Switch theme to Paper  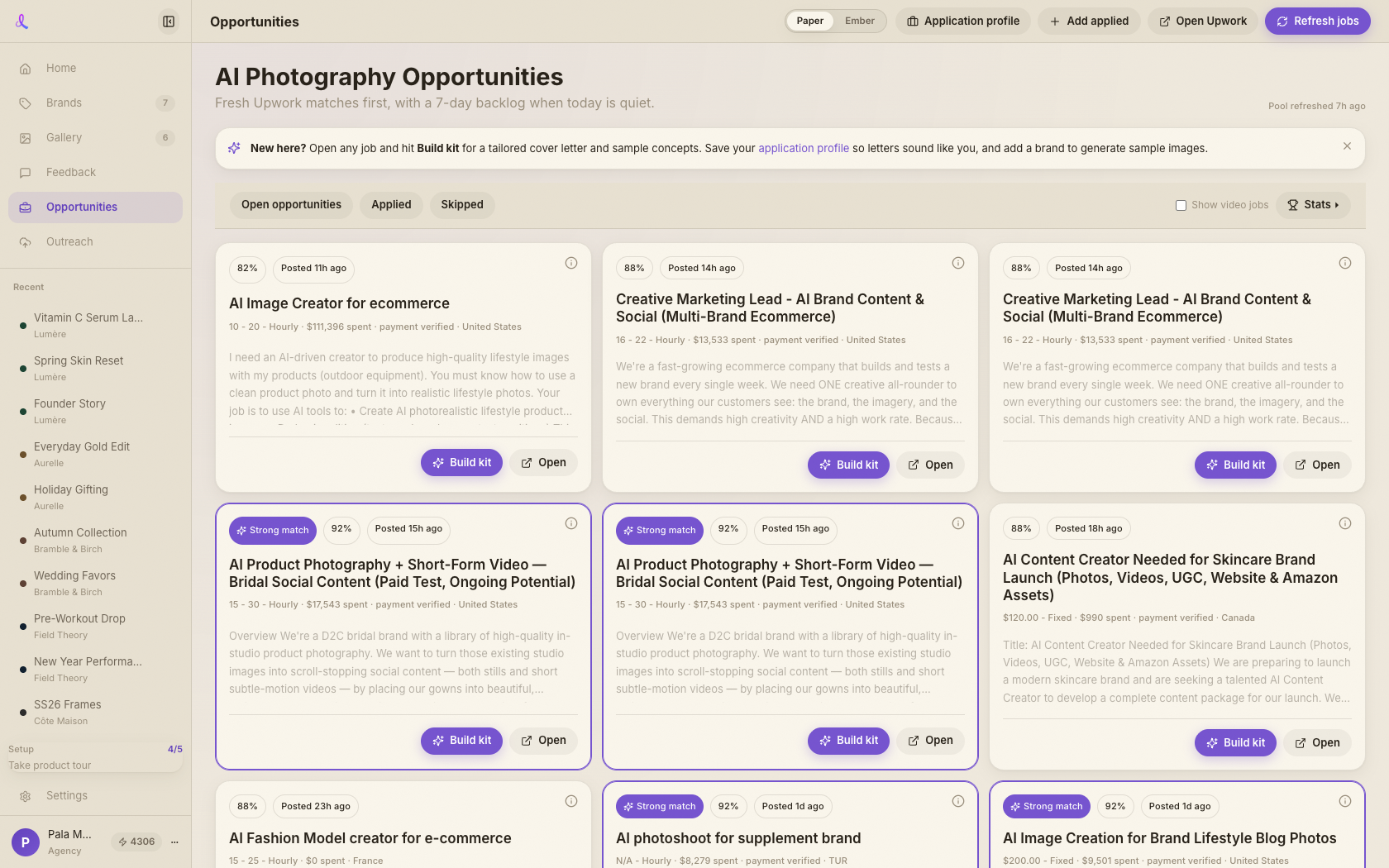809,21
